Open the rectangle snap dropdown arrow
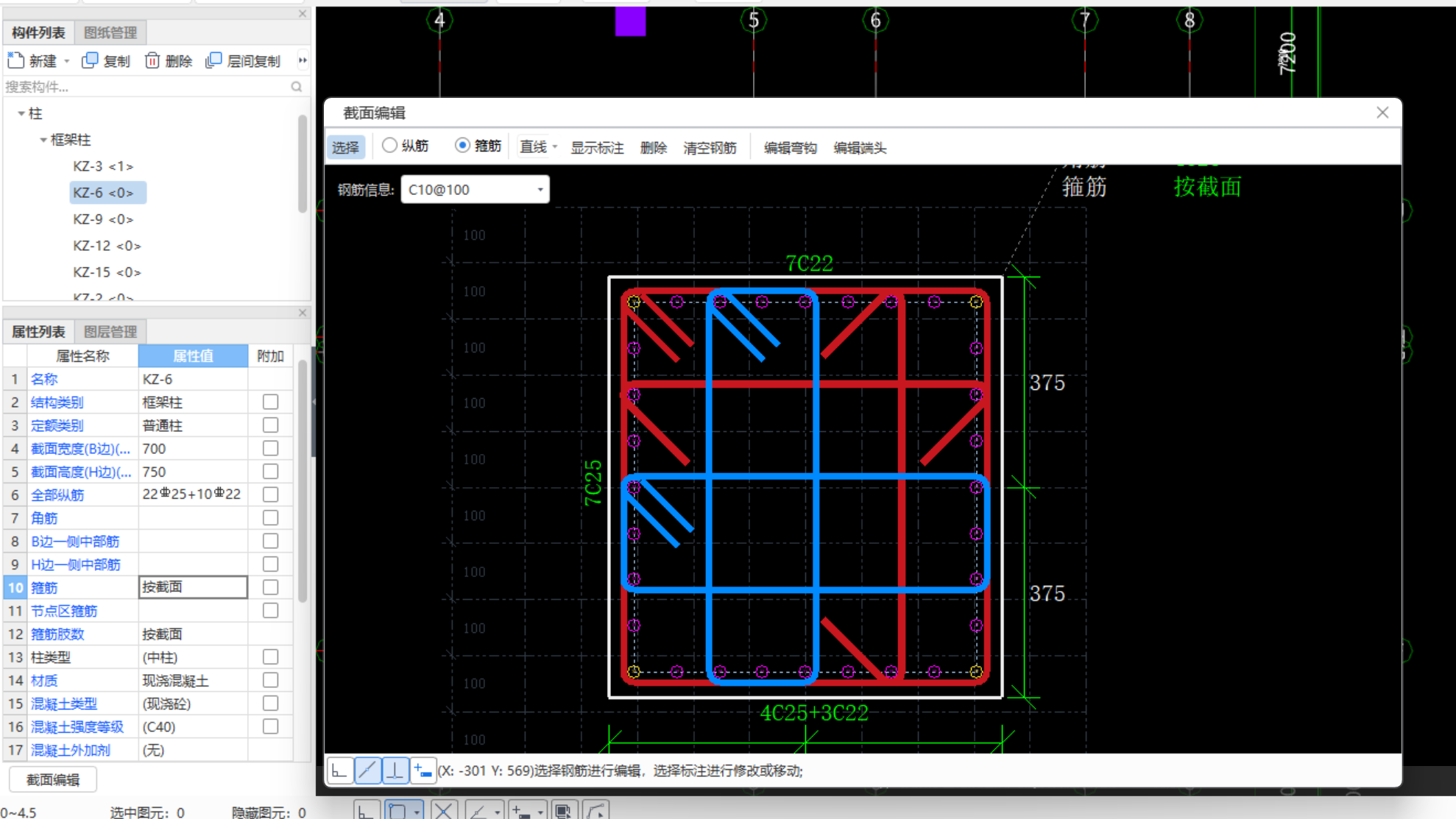Screen dimensions: 1456x819 [x=417, y=812]
